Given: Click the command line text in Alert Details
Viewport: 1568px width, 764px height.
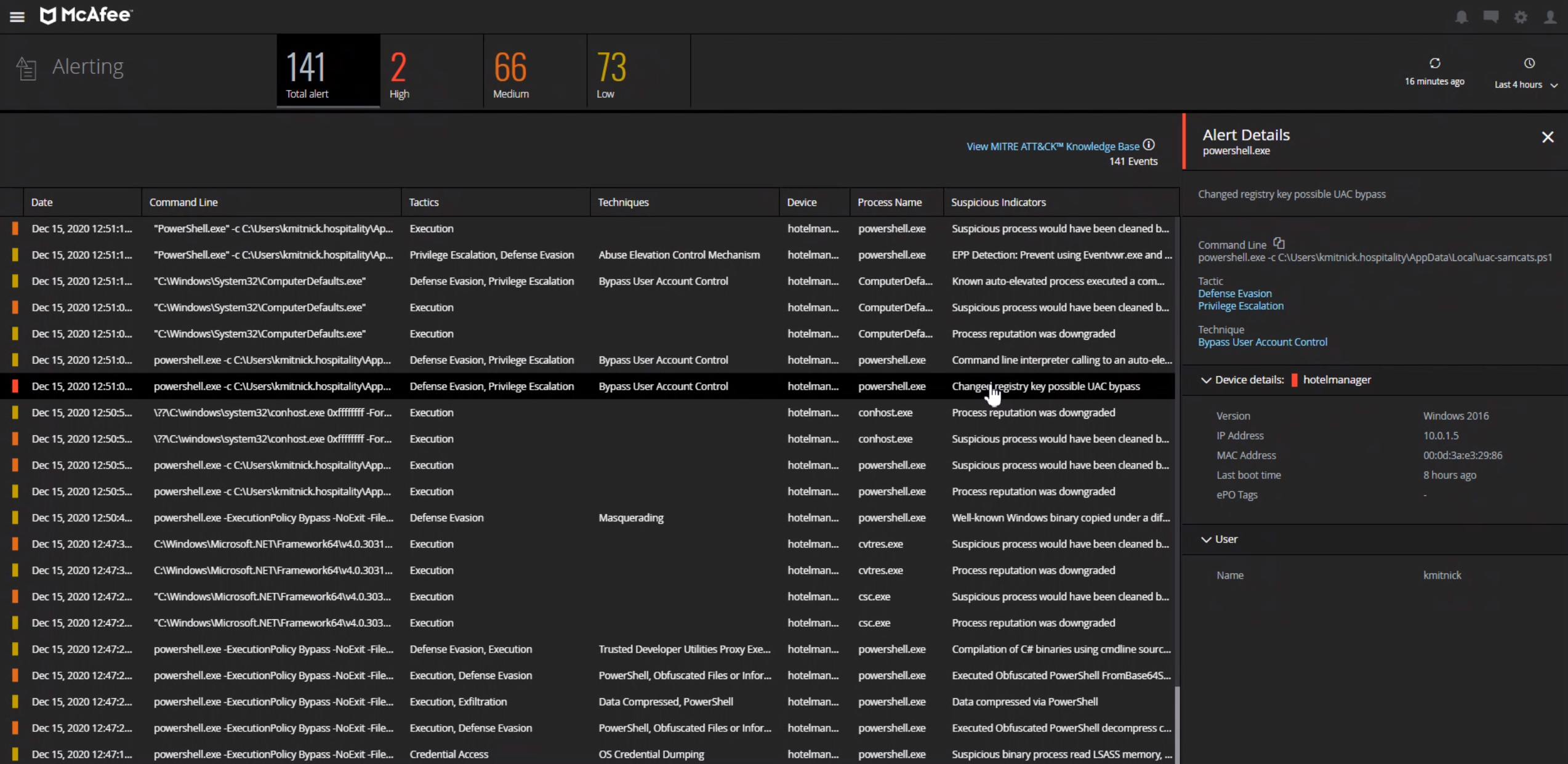Looking at the screenshot, I should [1375, 257].
